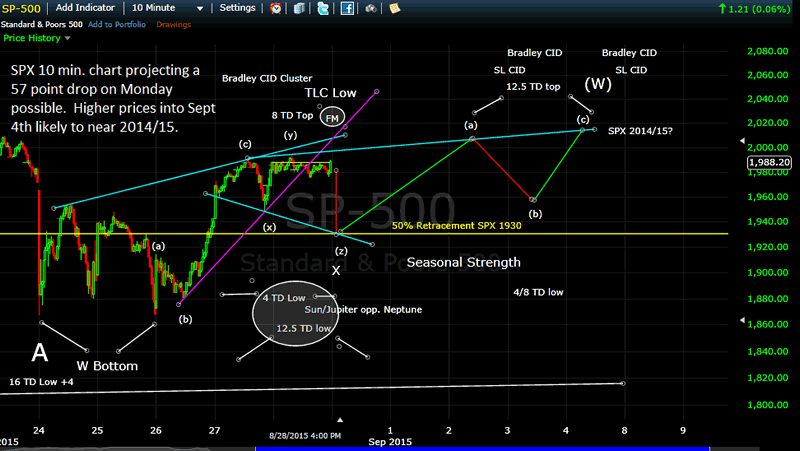Click the Add Indicator button
The width and height of the screenshot is (800, 451).
85,8
